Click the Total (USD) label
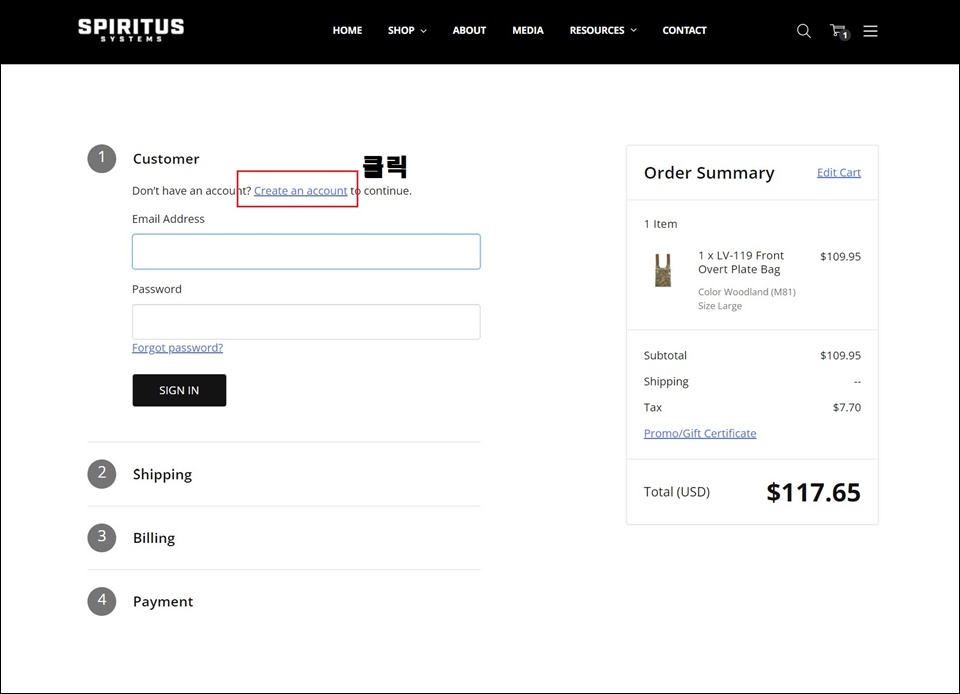 [677, 492]
